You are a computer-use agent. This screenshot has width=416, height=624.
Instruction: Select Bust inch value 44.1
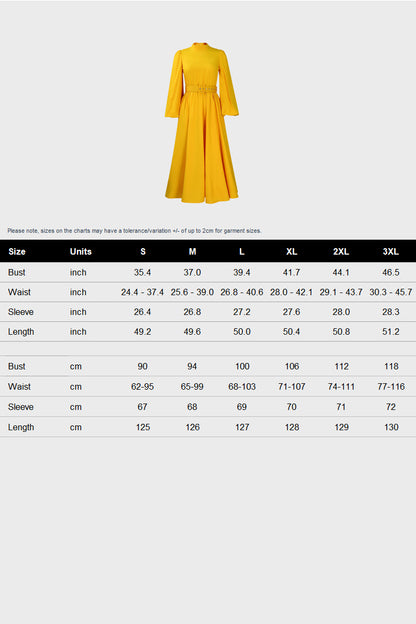(341, 272)
